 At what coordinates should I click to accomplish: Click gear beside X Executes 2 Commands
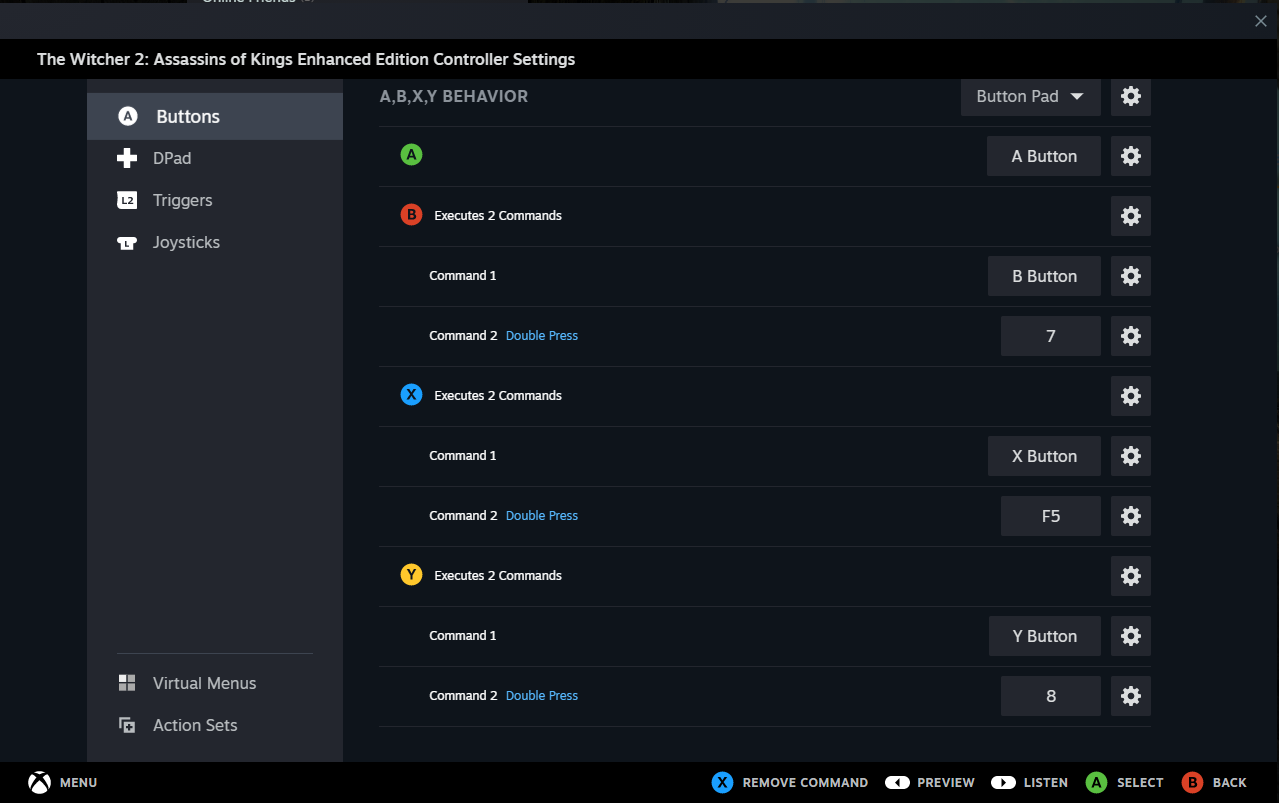1131,396
